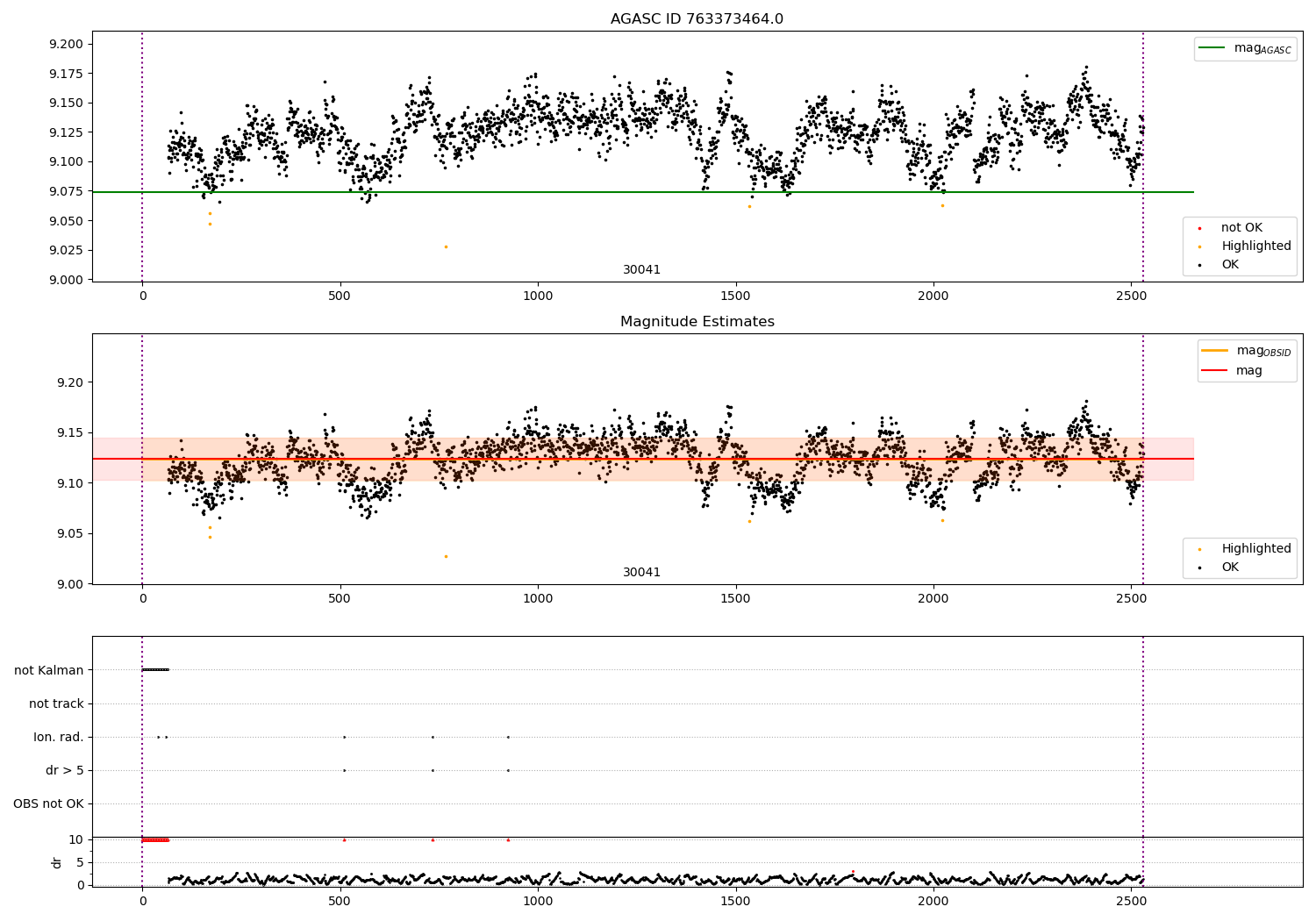Click the 1500 x-tick label under middle plot
This screenshot has width=1316, height=921.
735,598
